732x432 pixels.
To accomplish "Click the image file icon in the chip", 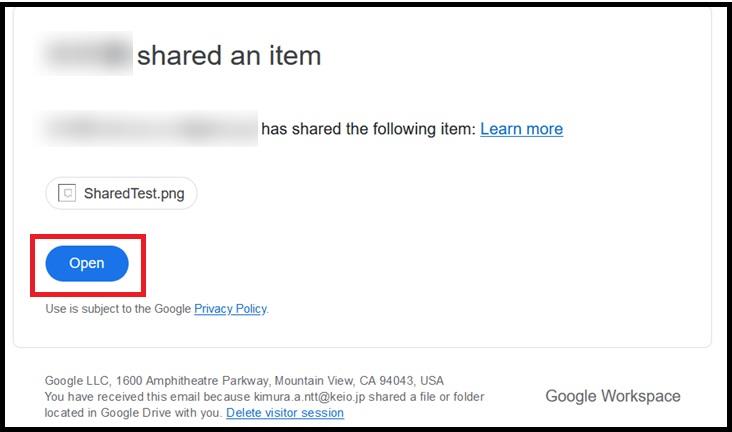I will coord(67,193).
